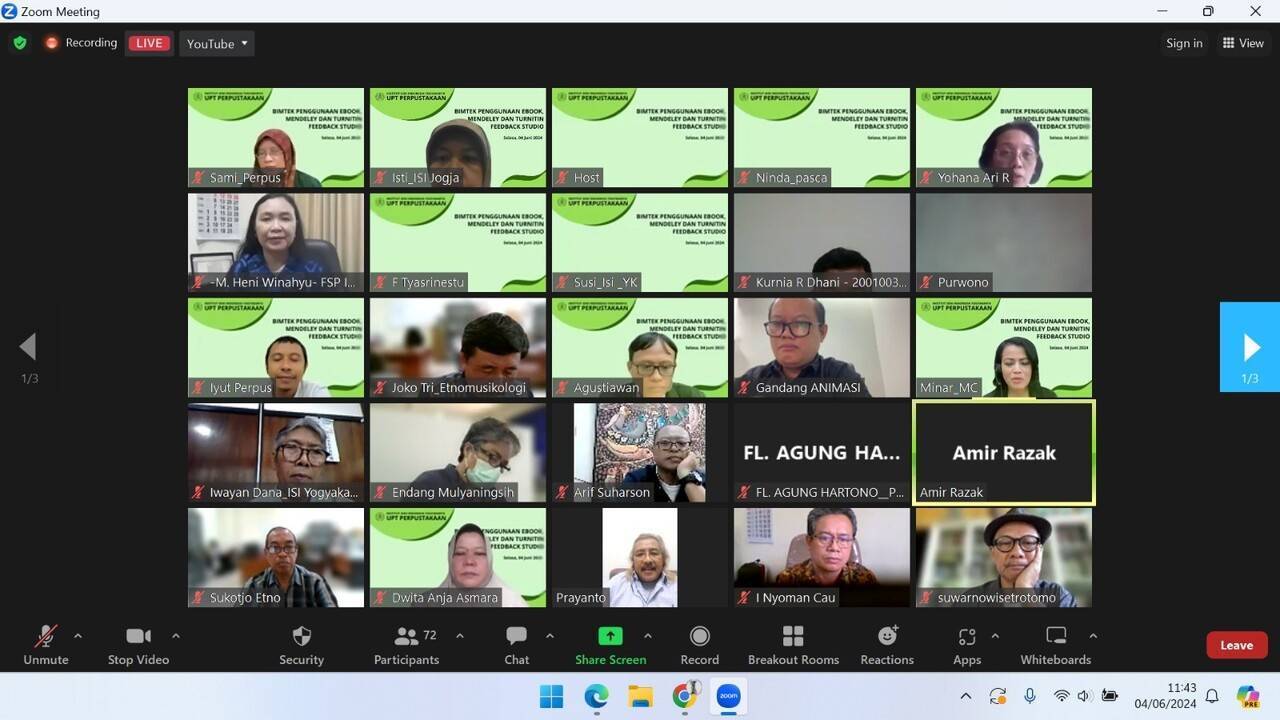Click the green Share Screen icon
This screenshot has width=1280, height=720.
(x=610, y=636)
